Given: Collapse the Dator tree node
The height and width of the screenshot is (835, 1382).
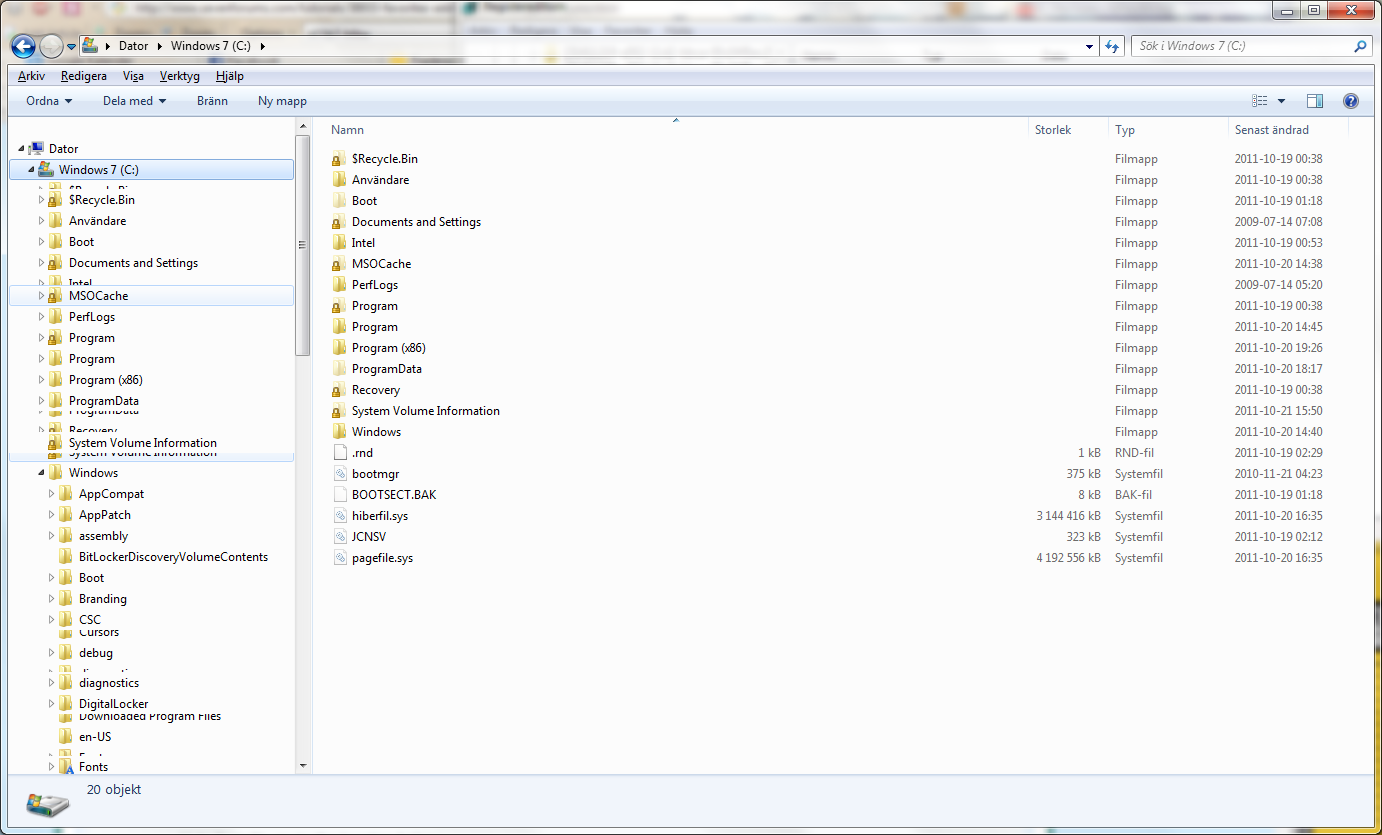Looking at the screenshot, I should point(22,149).
